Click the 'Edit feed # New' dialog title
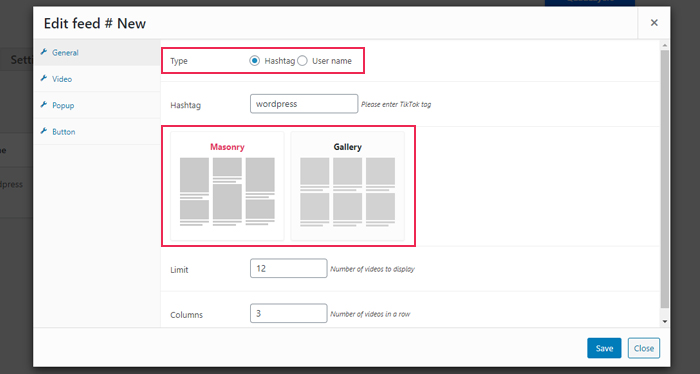700x374 pixels. [x=95, y=23]
